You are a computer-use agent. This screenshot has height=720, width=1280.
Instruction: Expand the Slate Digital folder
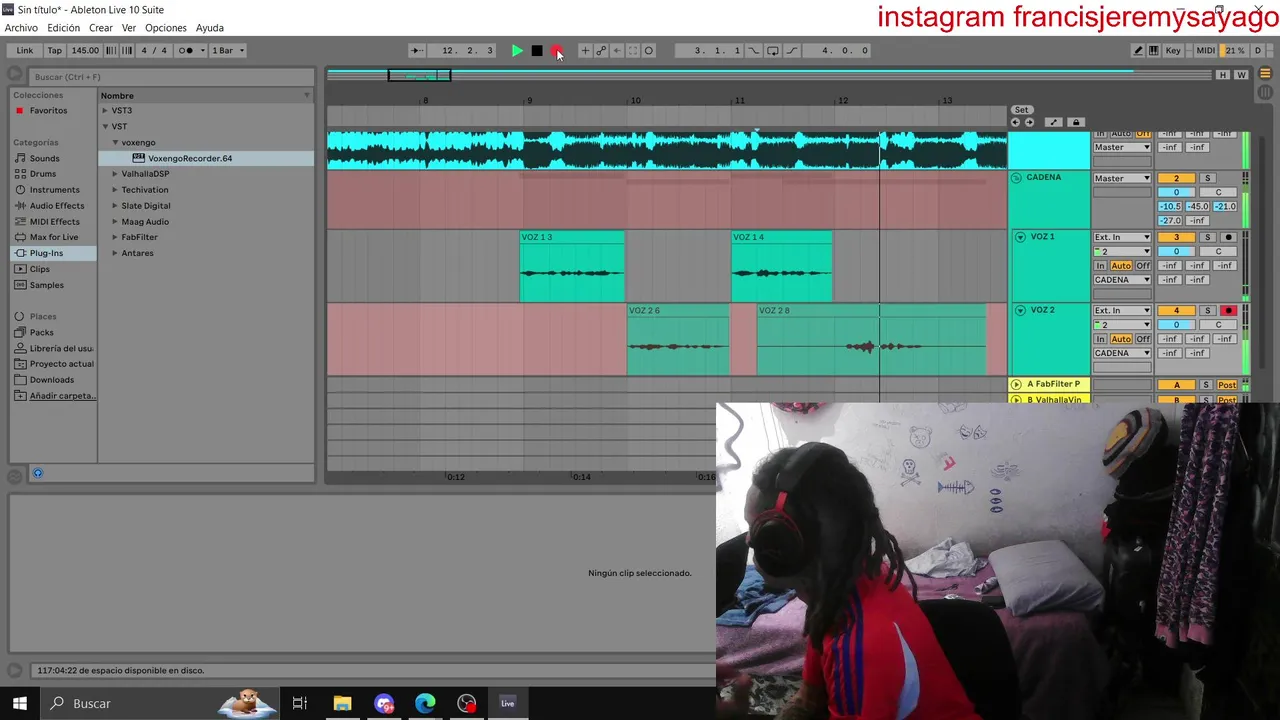pyautogui.click(x=115, y=206)
